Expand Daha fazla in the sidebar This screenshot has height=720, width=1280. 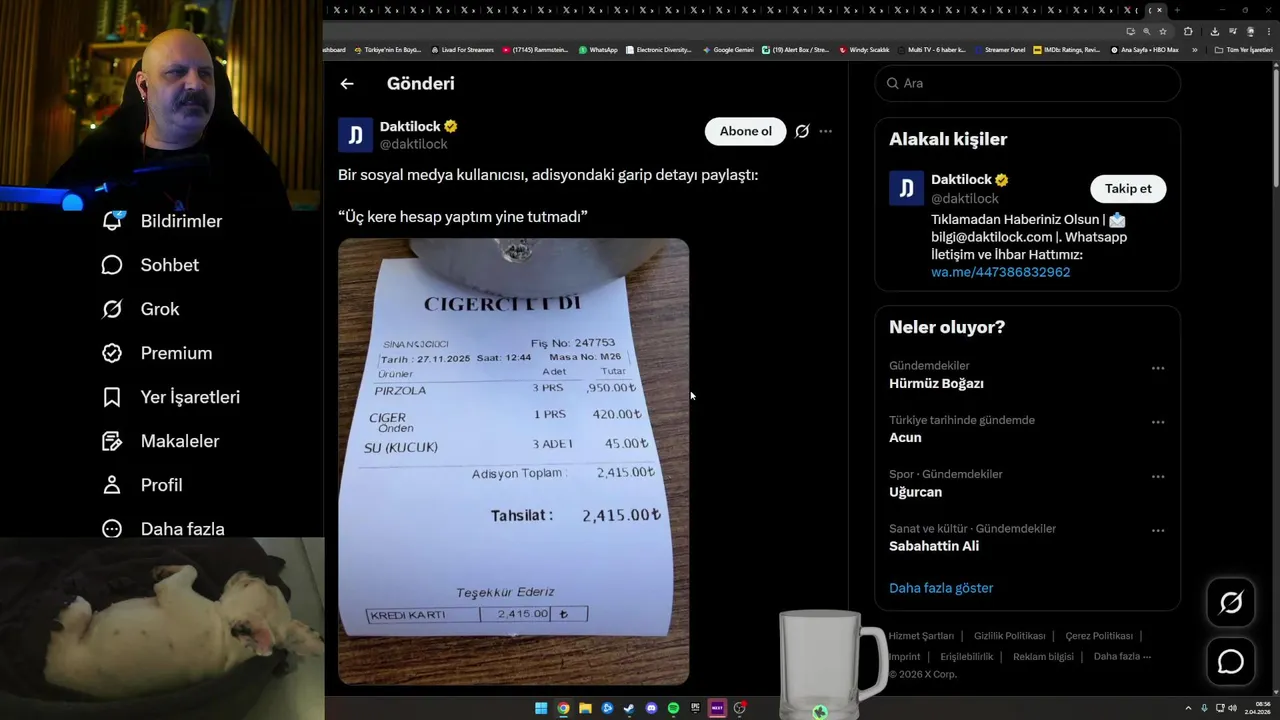[x=163, y=529]
